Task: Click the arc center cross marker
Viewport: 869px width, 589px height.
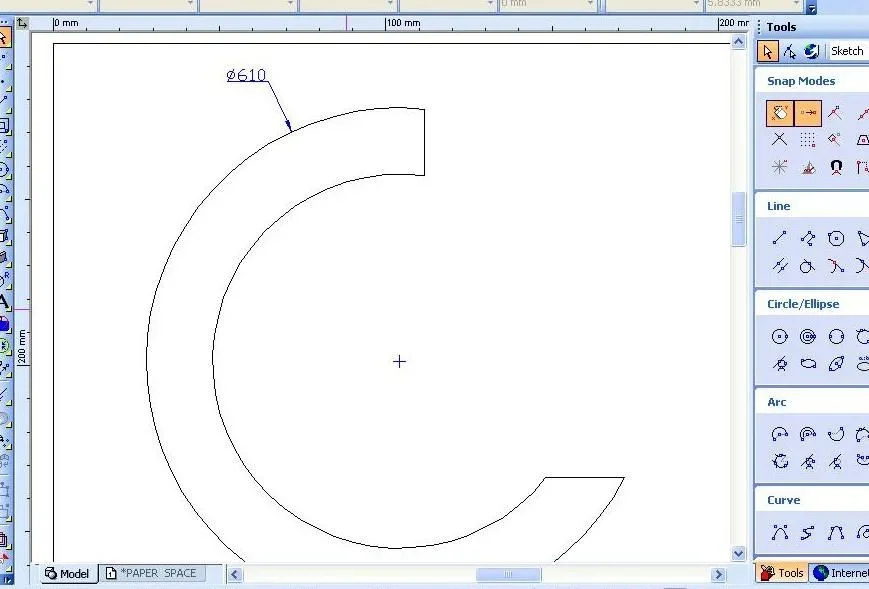Action: pos(399,362)
